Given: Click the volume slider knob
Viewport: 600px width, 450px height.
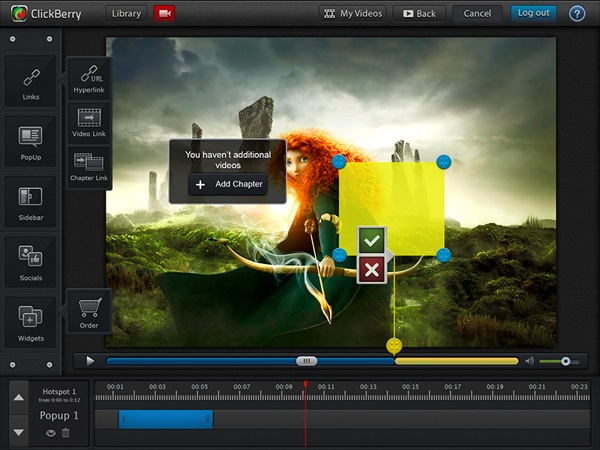Looking at the screenshot, I should [566, 361].
